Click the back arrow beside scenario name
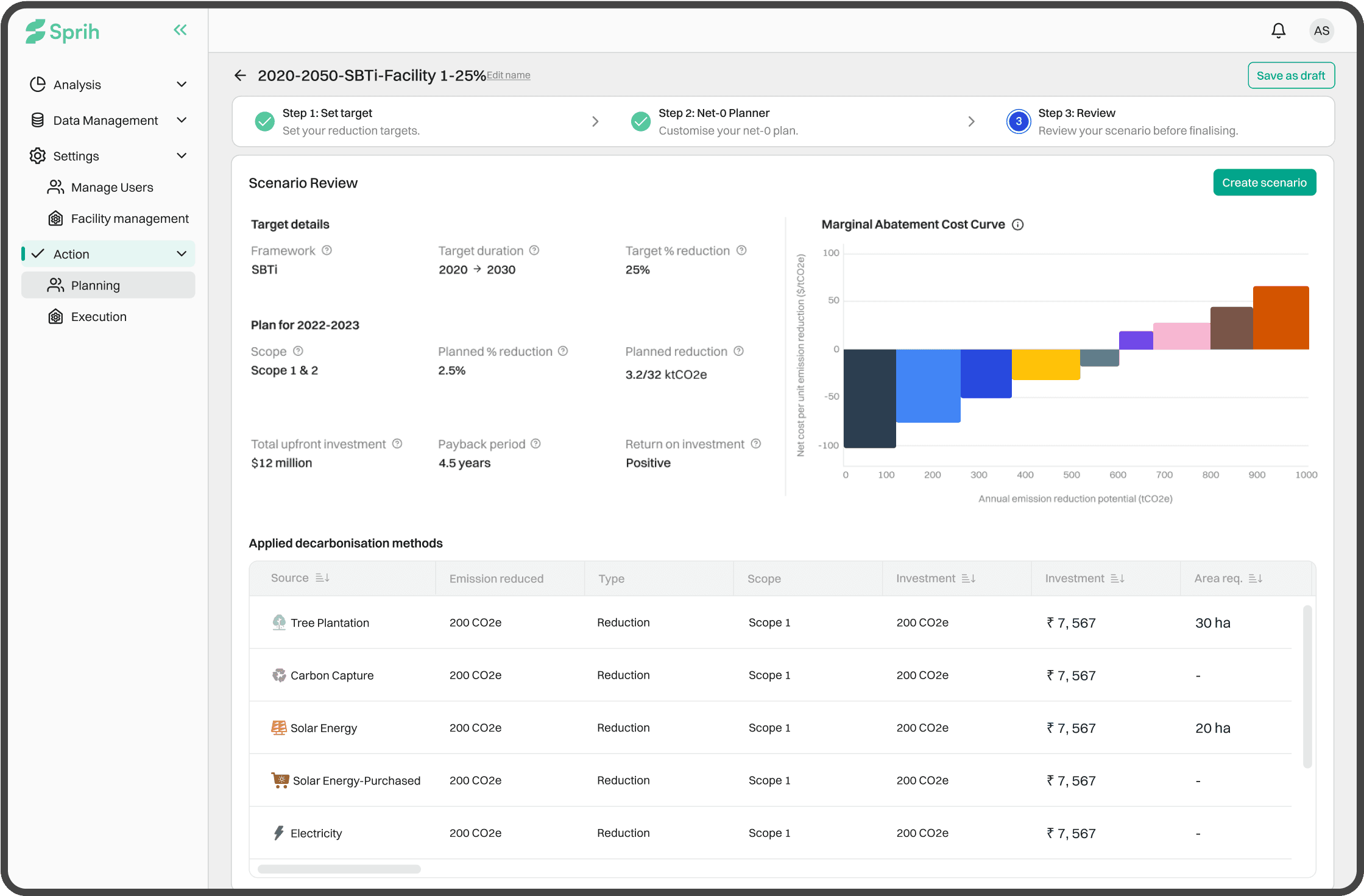Screen dimensions: 1364x896 point(240,76)
